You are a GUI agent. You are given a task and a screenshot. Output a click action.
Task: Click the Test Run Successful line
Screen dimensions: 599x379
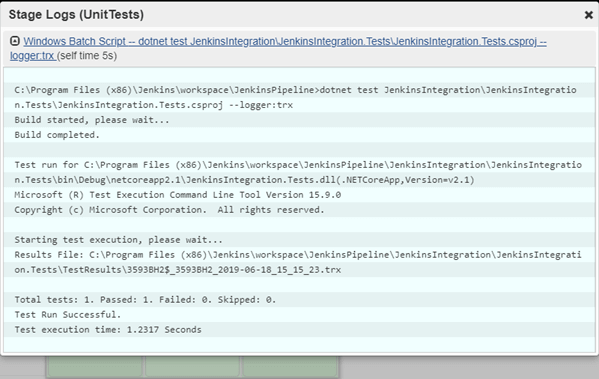tap(68, 314)
